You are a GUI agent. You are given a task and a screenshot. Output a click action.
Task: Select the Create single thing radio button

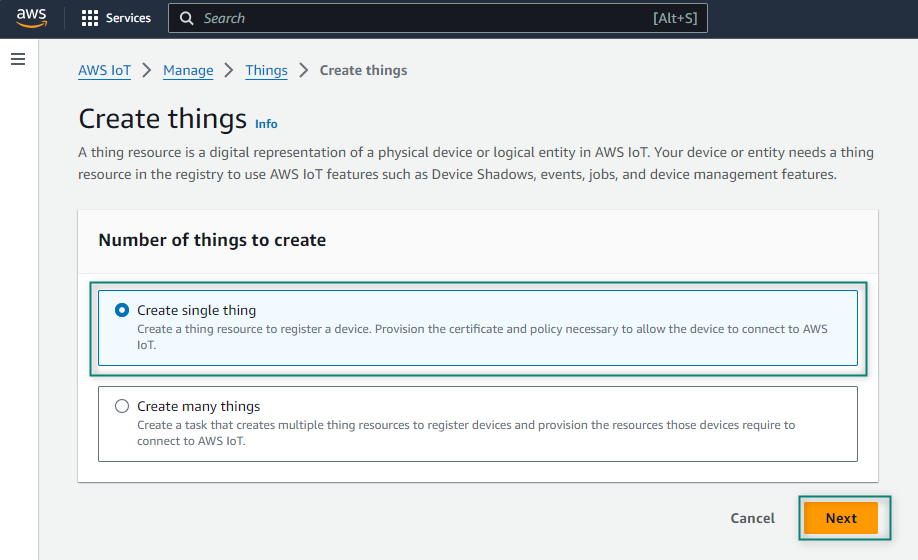(x=122, y=311)
